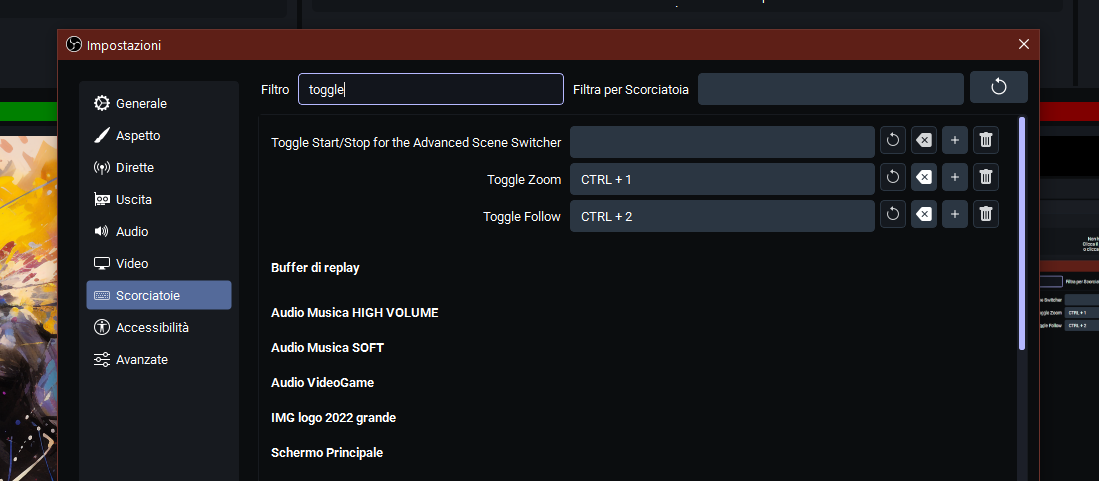The height and width of the screenshot is (481, 1099).
Task: Revert the Toggle Follow hotkey
Action: click(x=893, y=215)
